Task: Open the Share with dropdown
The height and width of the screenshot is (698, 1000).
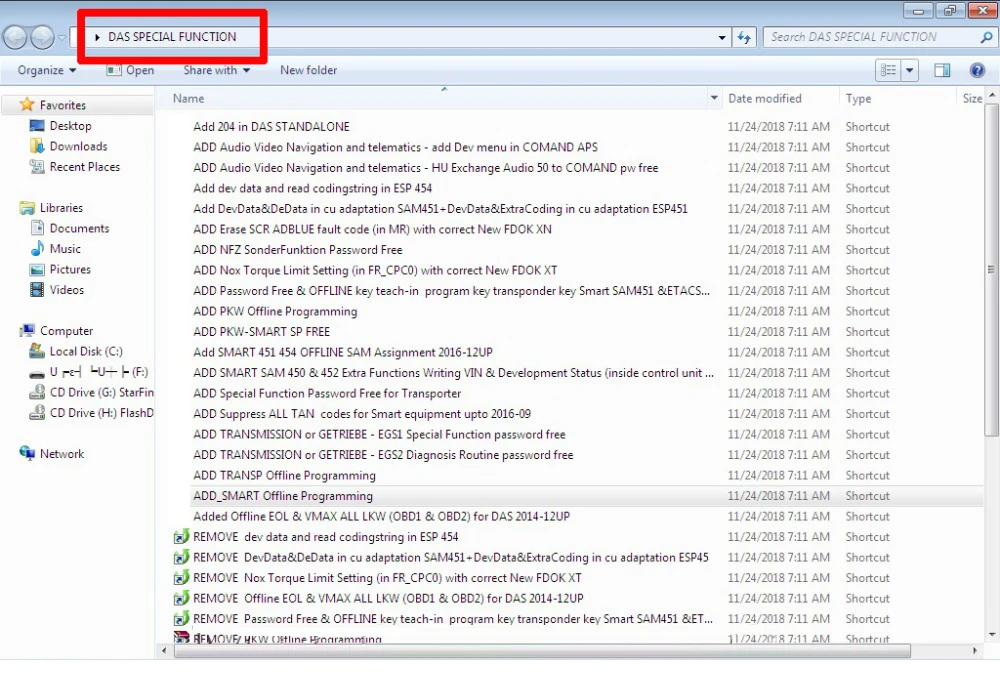Action: tap(216, 70)
